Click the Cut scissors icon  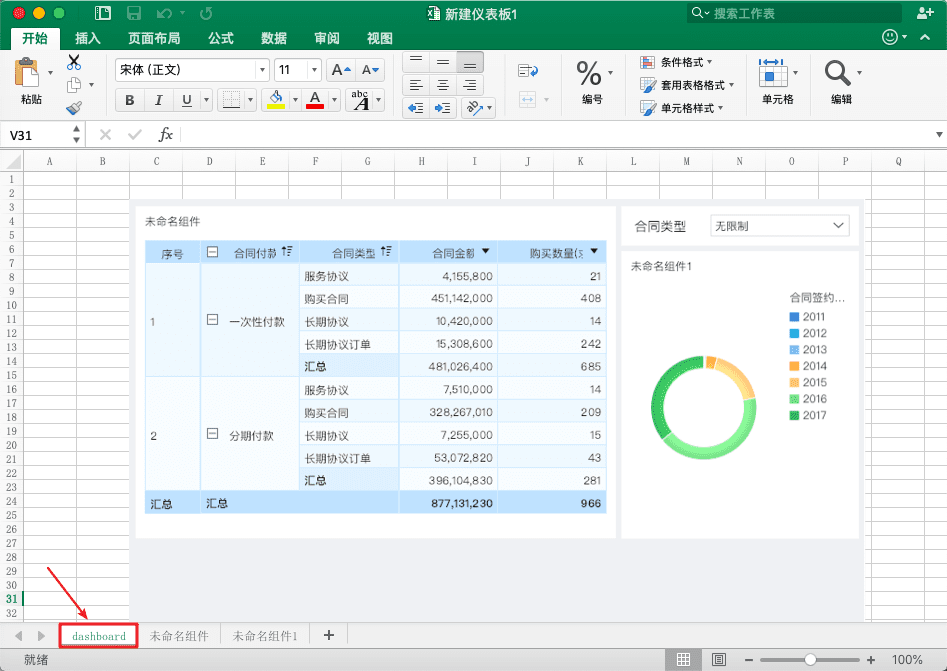click(x=74, y=63)
